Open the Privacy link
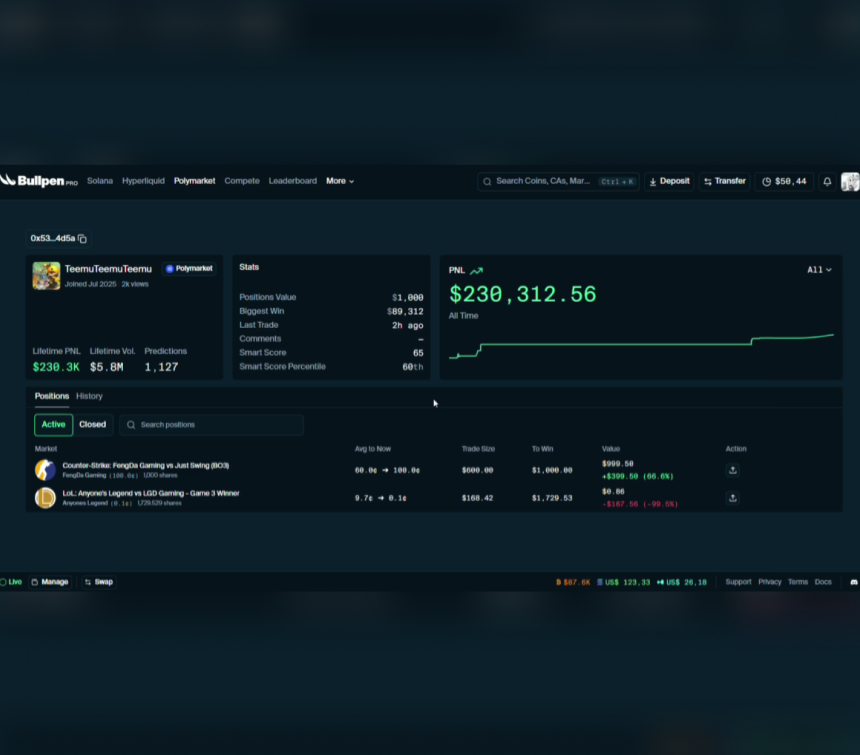This screenshot has width=860, height=755. click(x=770, y=582)
